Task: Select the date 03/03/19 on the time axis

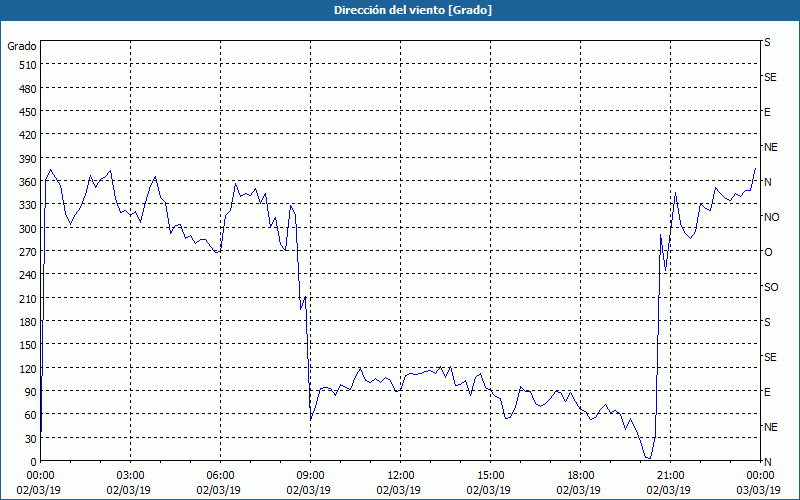Action: (759, 490)
